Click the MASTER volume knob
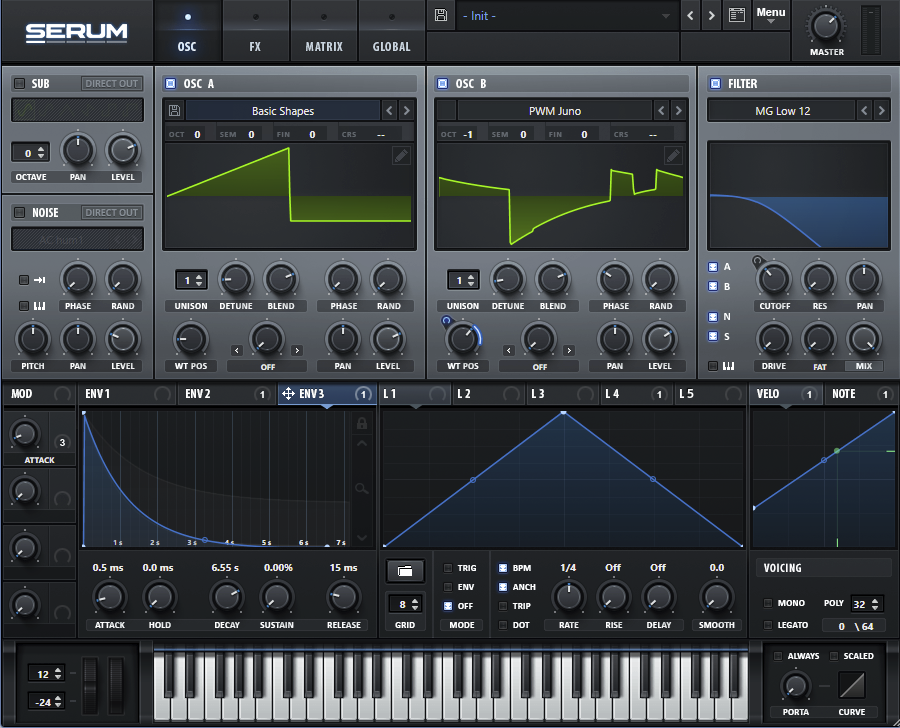Screen dimensions: 900x728 (826, 26)
